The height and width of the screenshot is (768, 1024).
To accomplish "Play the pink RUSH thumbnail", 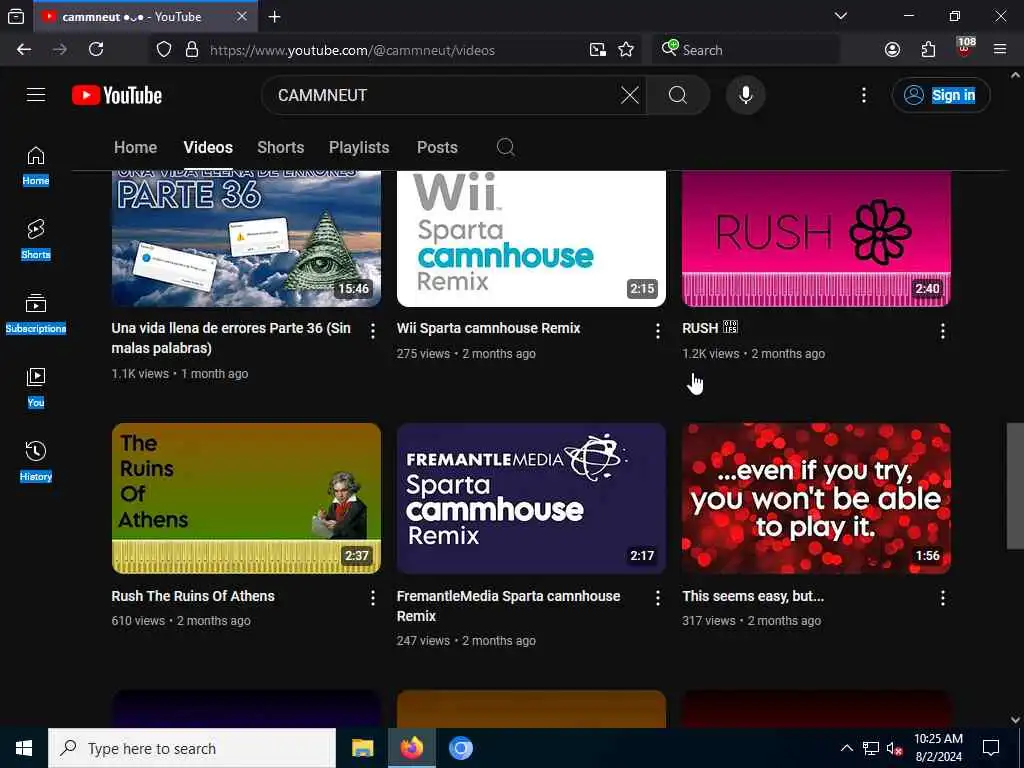I will [x=816, y=238].
